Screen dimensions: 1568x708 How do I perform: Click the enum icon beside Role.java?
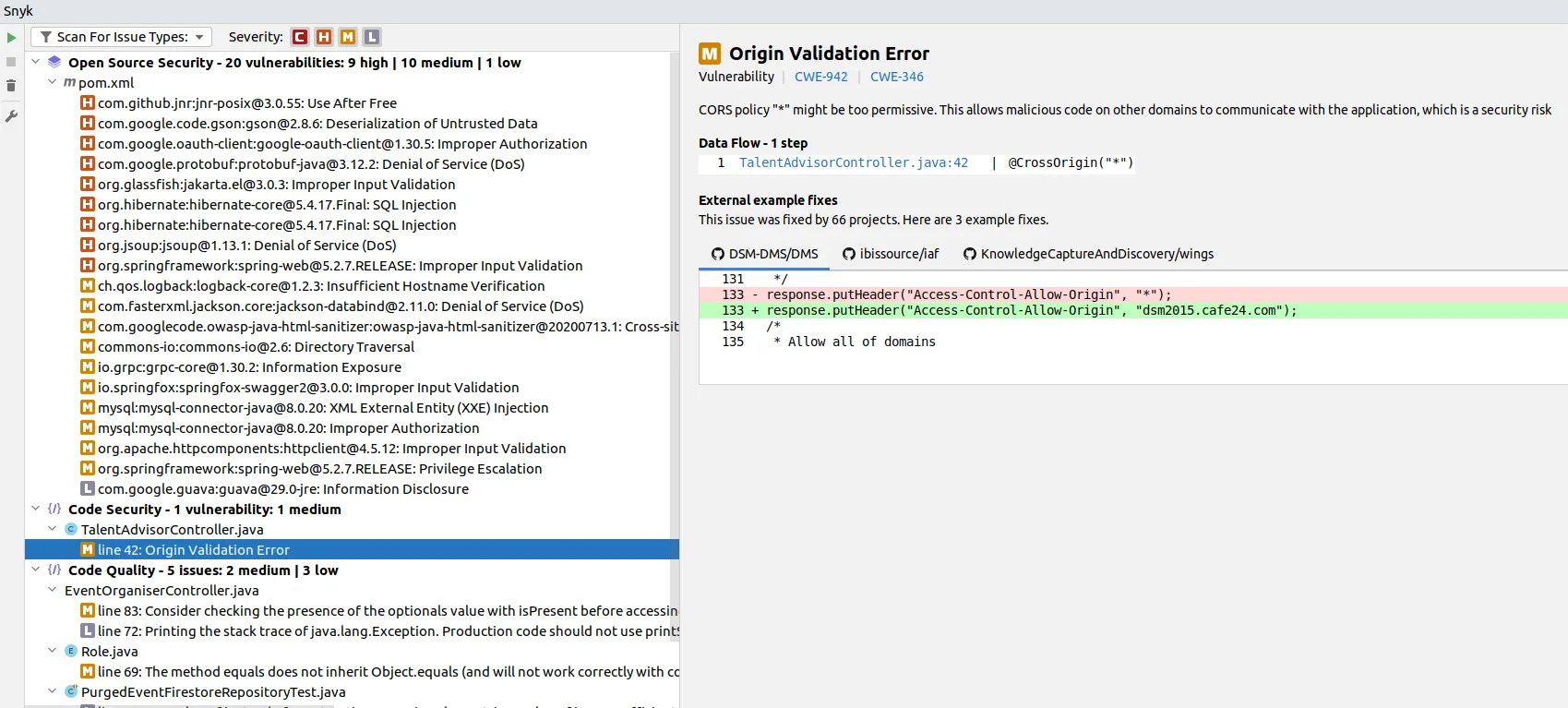pos(71,651)
